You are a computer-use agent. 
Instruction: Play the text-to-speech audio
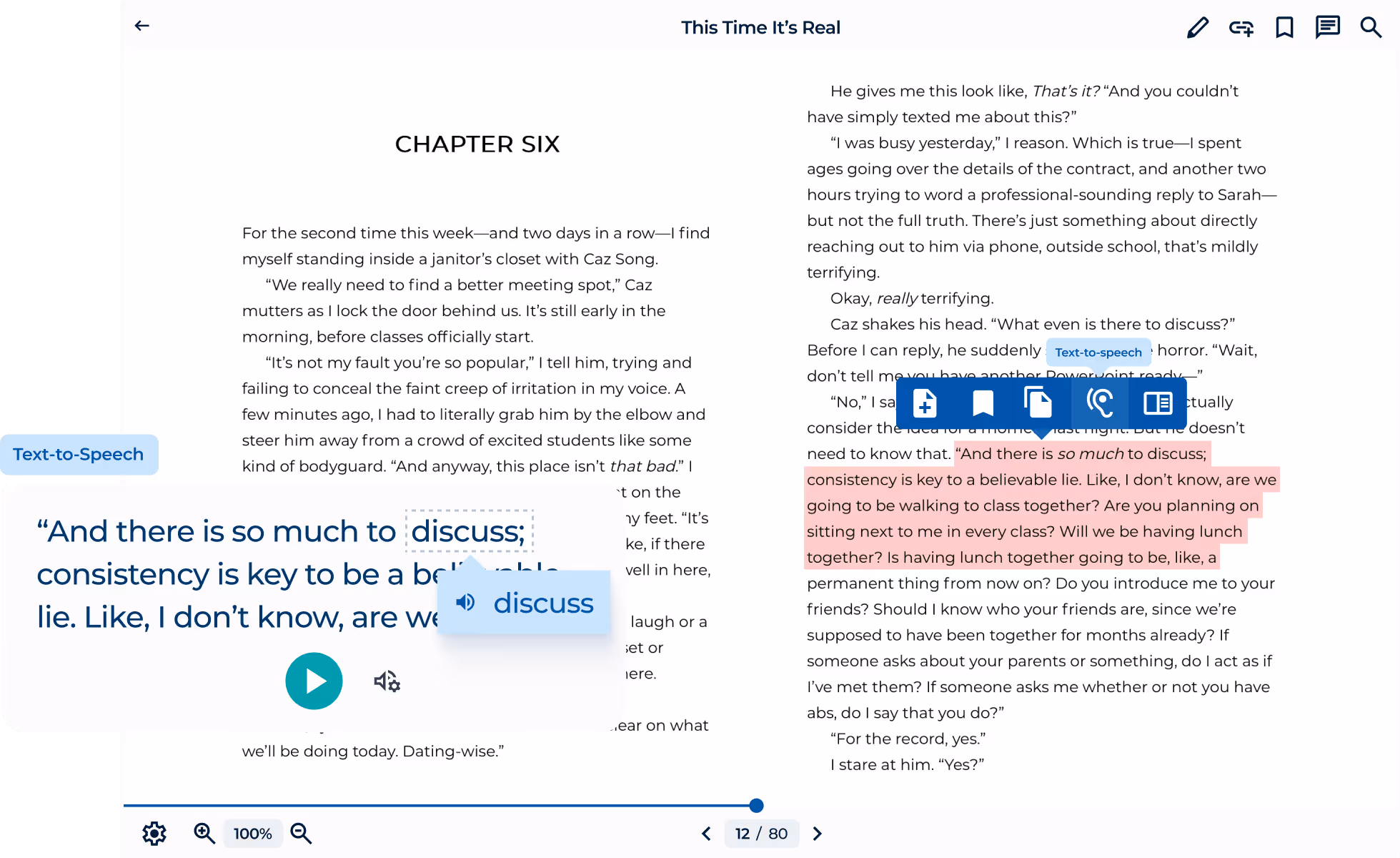pos(314,681)
